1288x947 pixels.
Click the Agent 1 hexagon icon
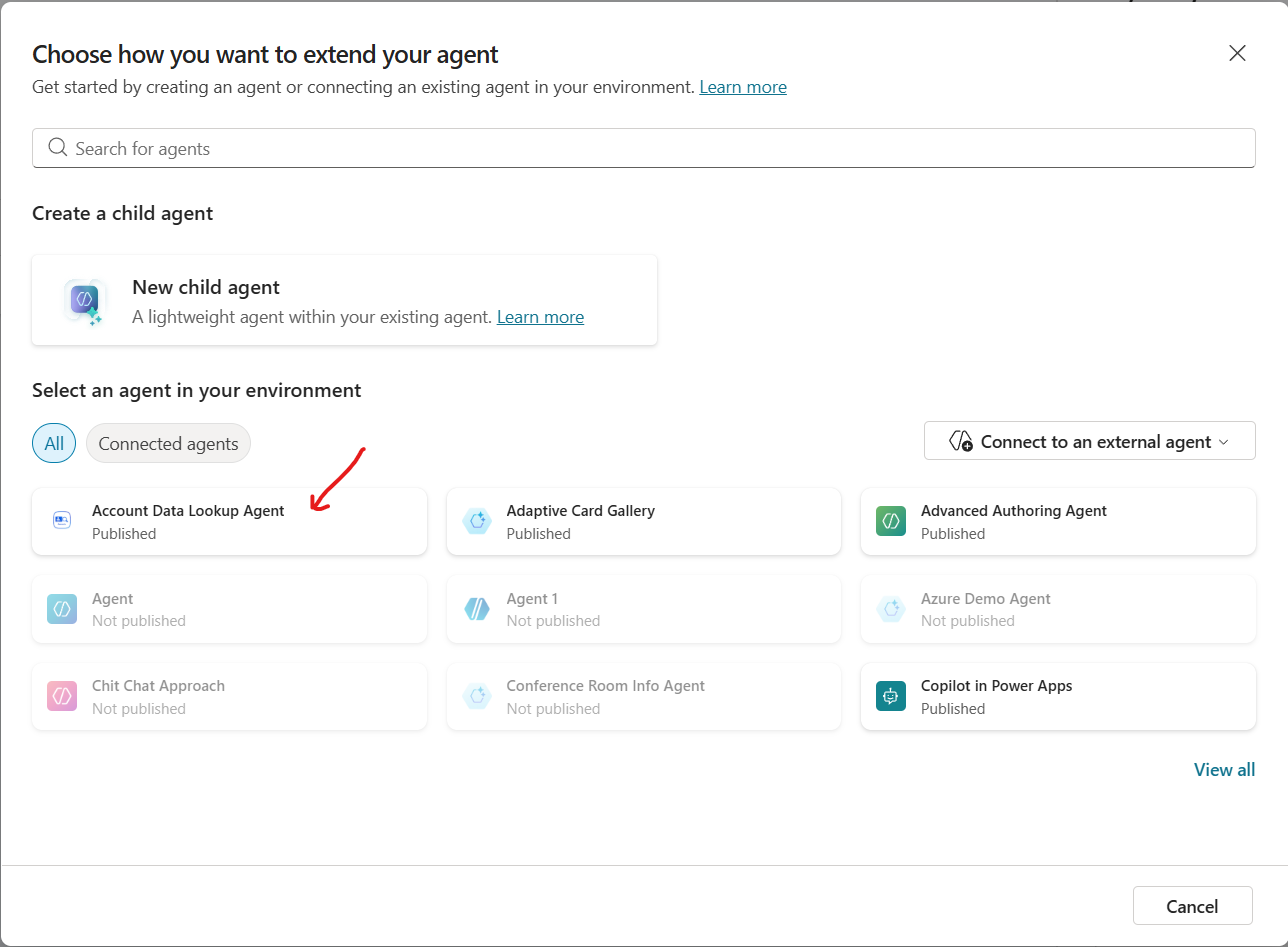(x=477, y=608)
